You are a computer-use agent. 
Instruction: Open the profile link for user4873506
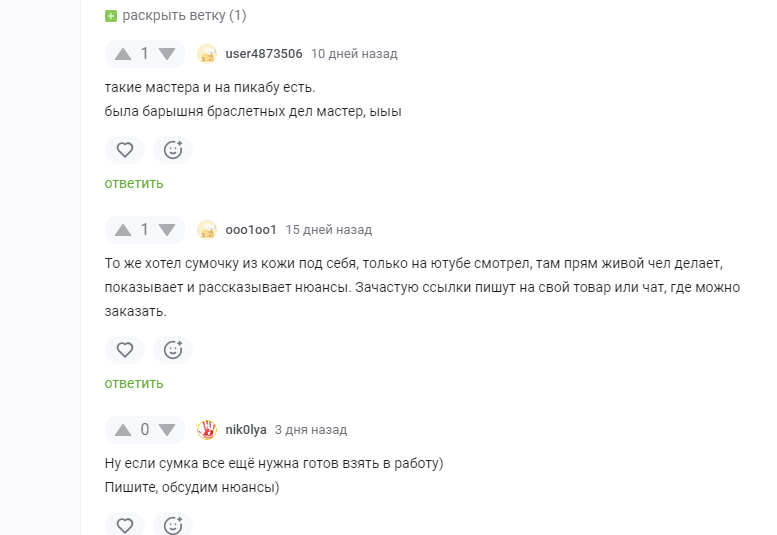[264, 54]
